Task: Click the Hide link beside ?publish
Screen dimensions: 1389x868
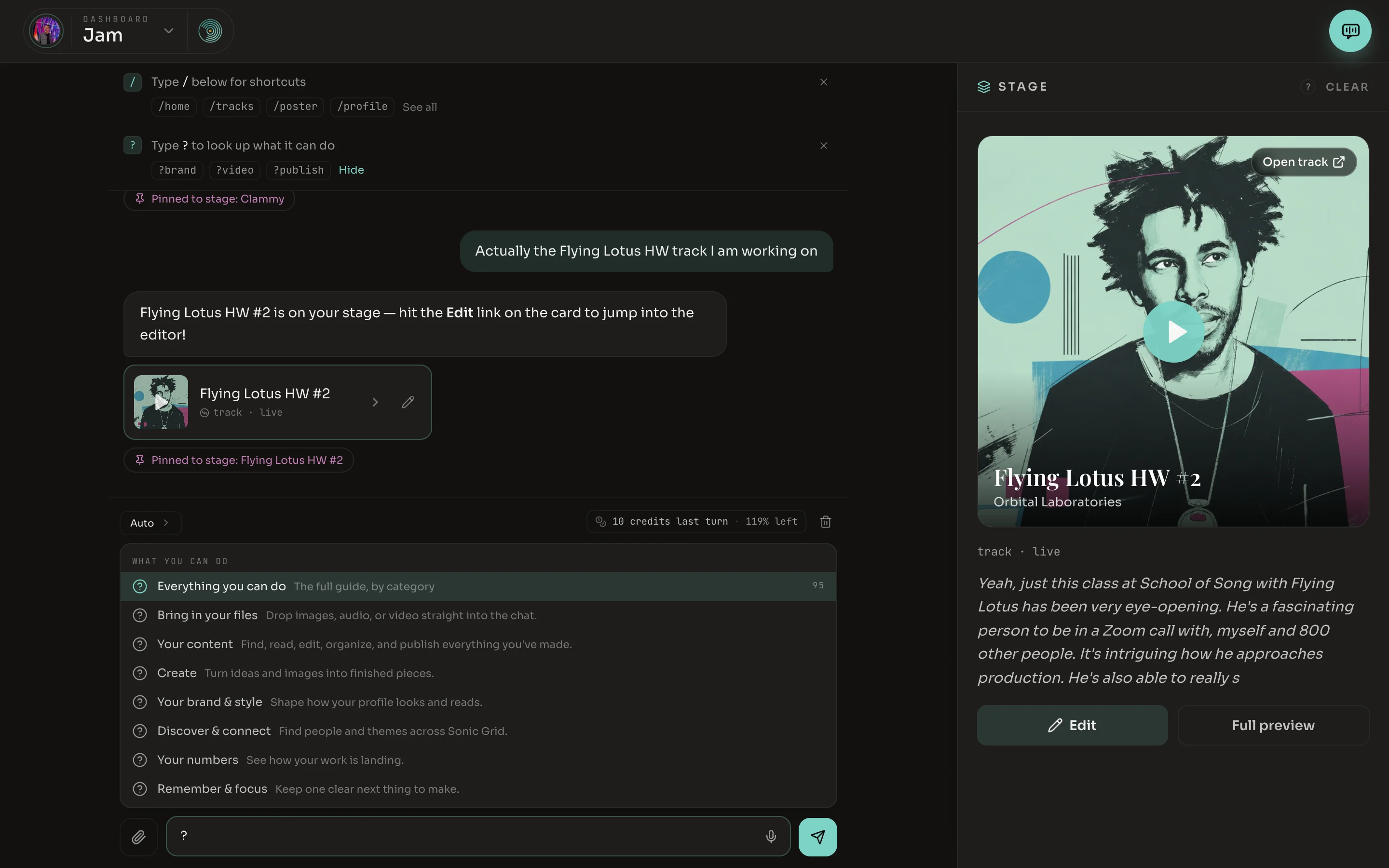Action: point(351,170)
